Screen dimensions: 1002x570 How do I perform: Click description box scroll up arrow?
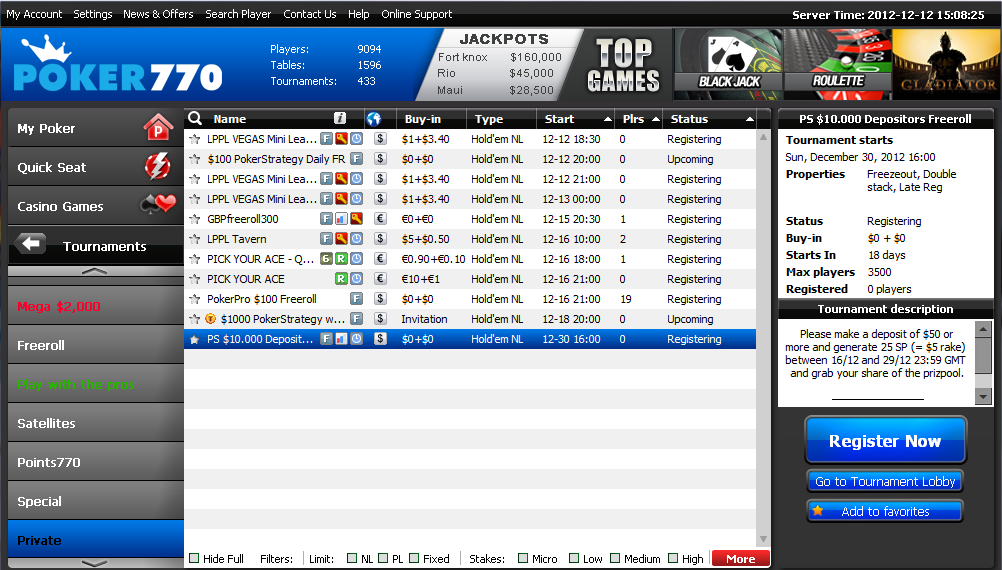coord(983,329)
